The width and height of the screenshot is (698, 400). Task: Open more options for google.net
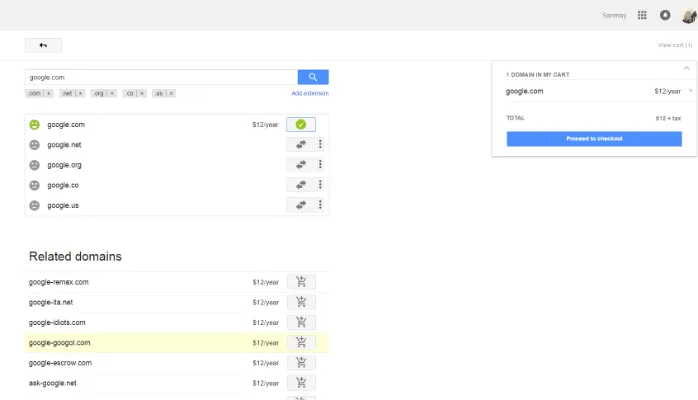(x=320, y=144)
